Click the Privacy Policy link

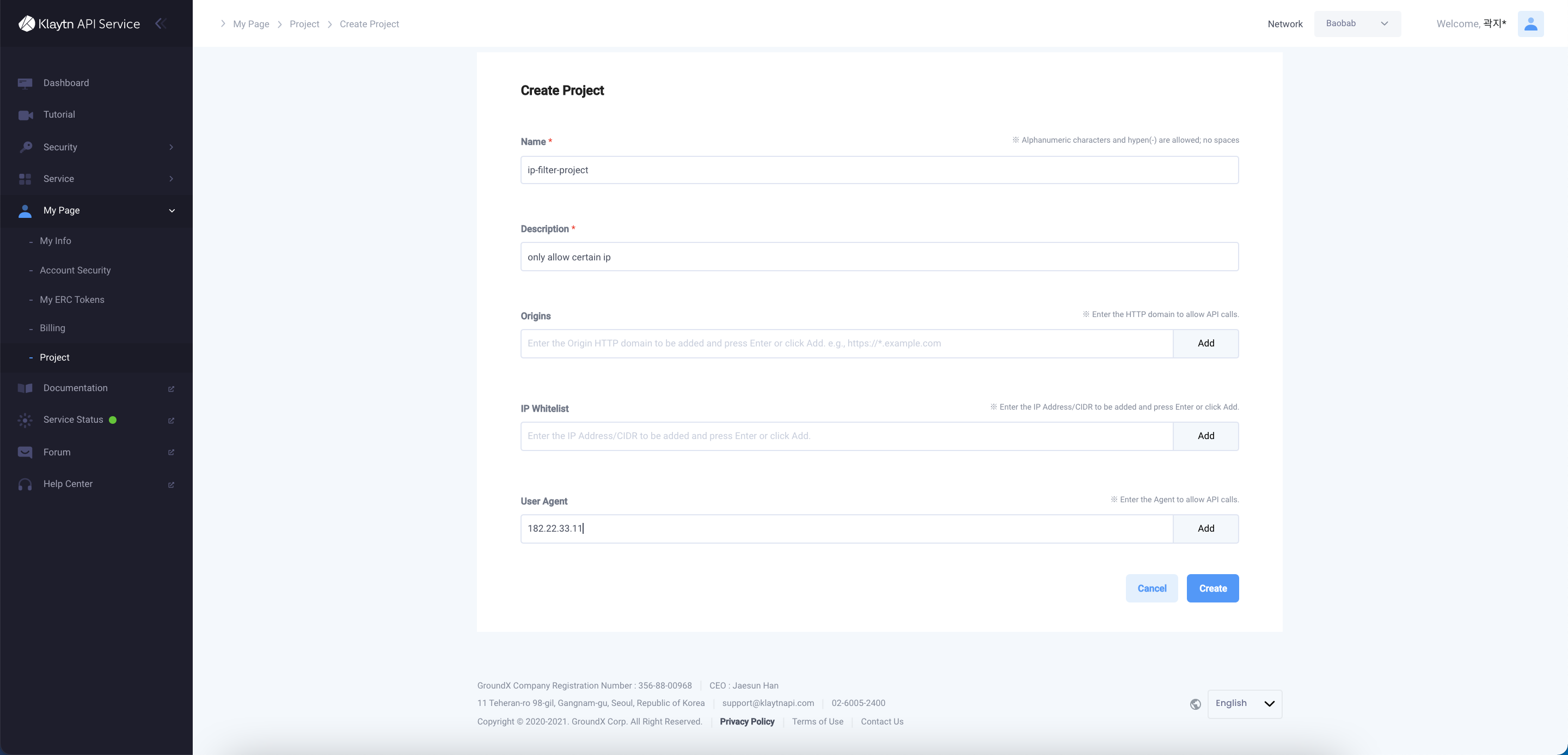coord(746,721)
